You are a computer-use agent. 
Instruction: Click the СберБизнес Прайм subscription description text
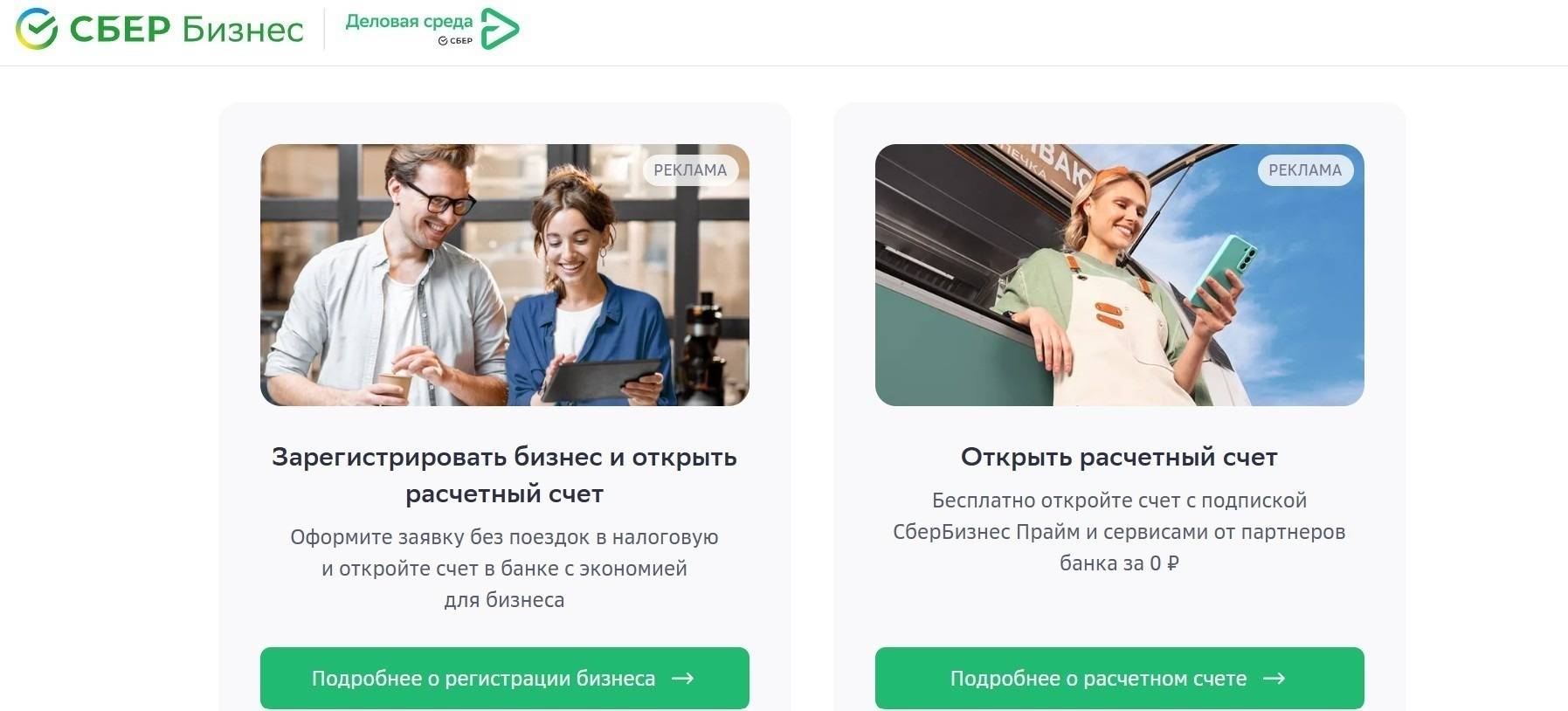click(1120, 532)
